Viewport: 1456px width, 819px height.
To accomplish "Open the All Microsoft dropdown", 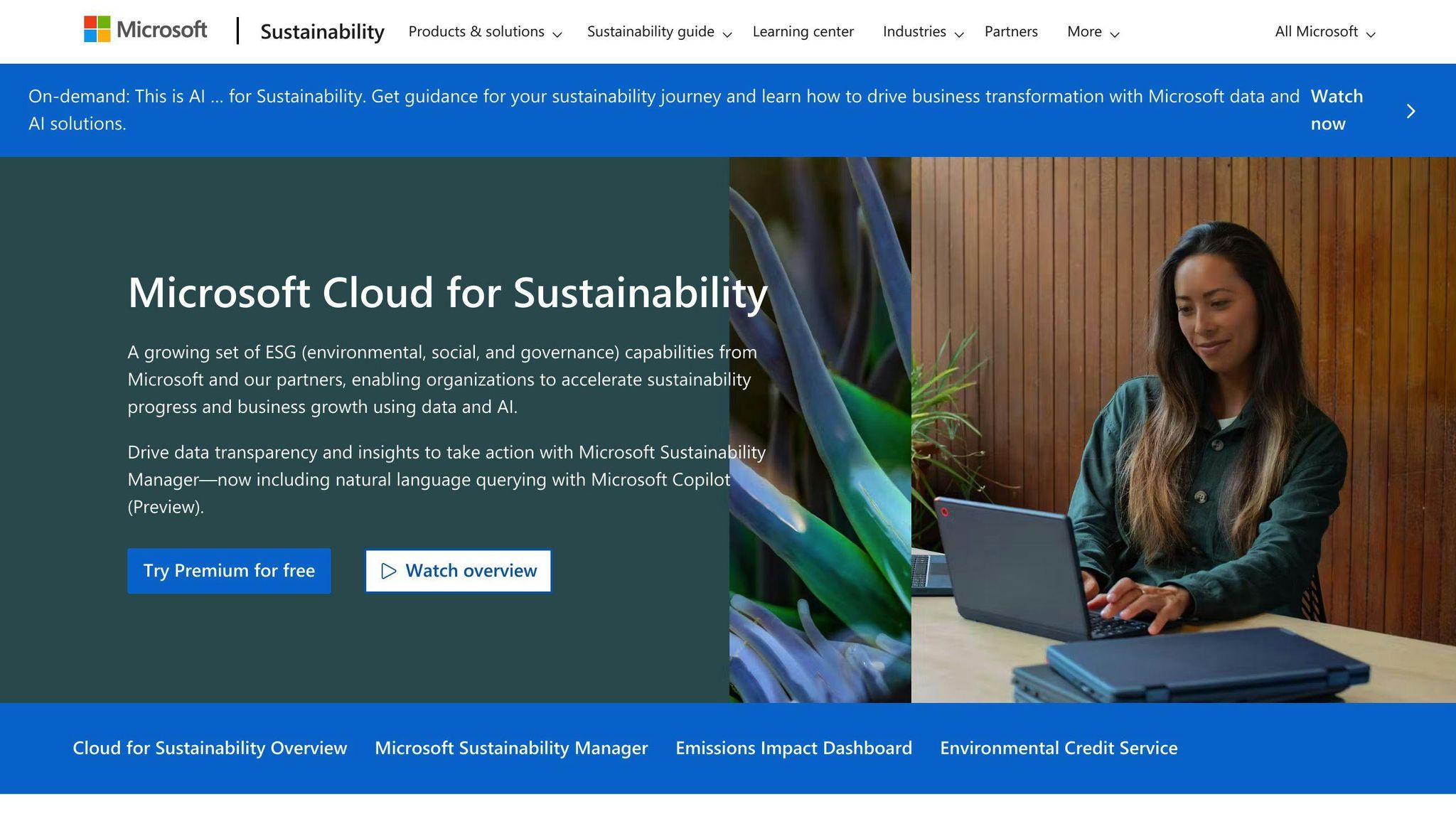I will (x=1325, y=32).
